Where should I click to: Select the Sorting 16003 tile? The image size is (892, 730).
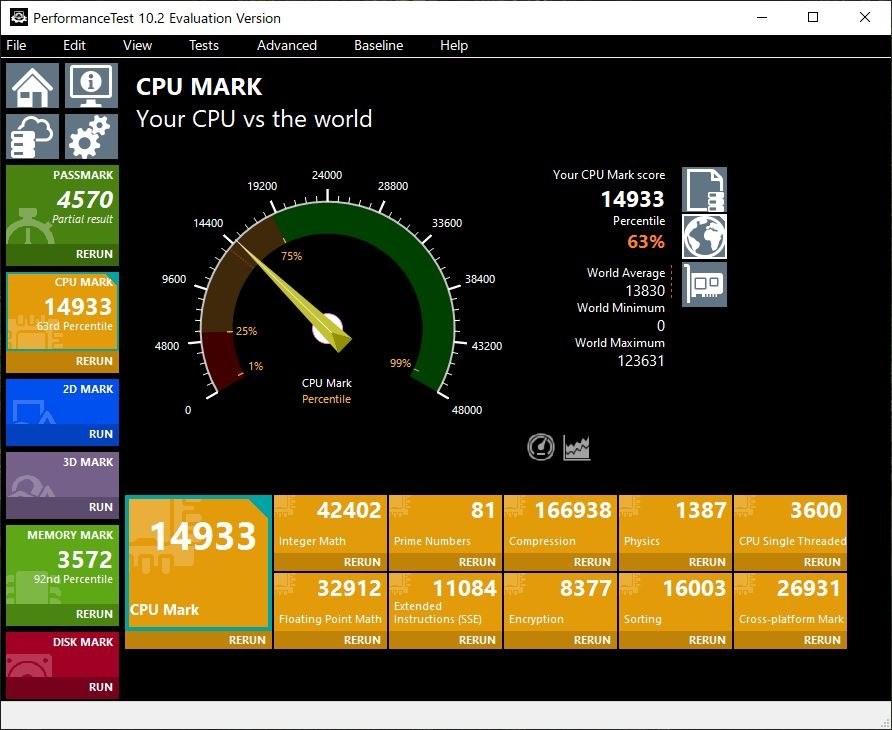coord(675,602)
